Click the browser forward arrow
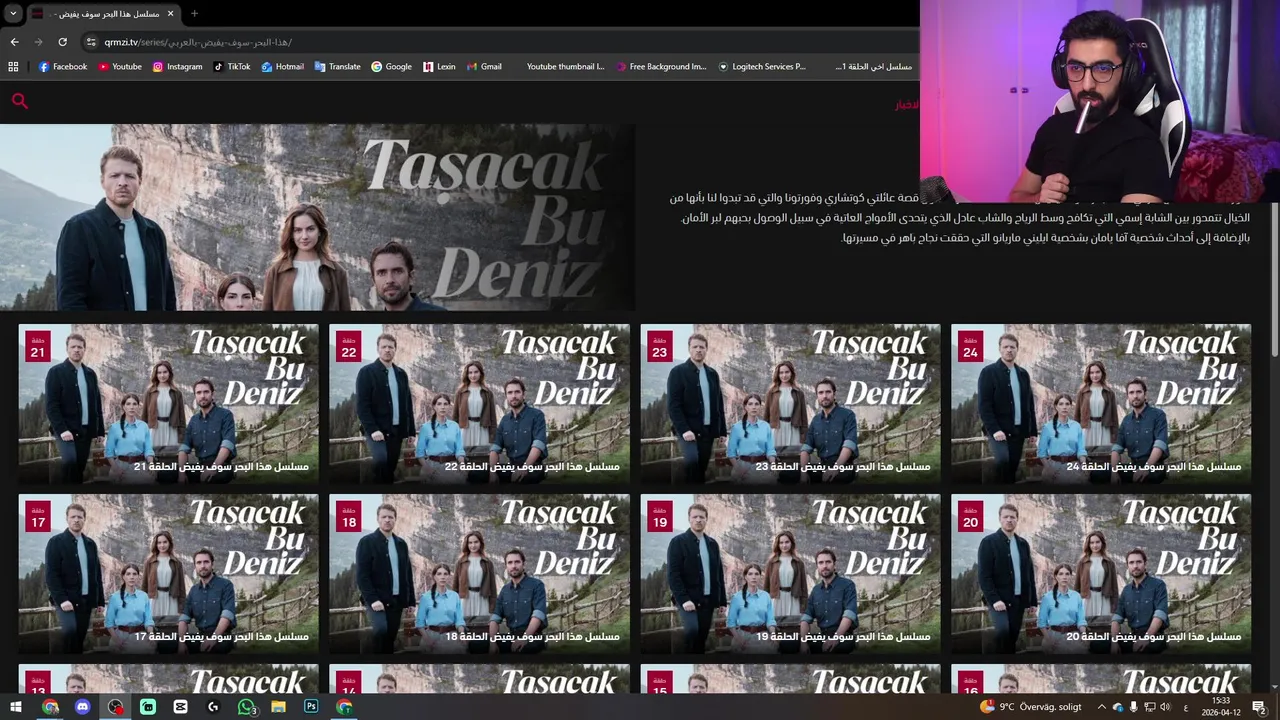The width and height of the screenshot is (1280, 720). pos(38,42)
